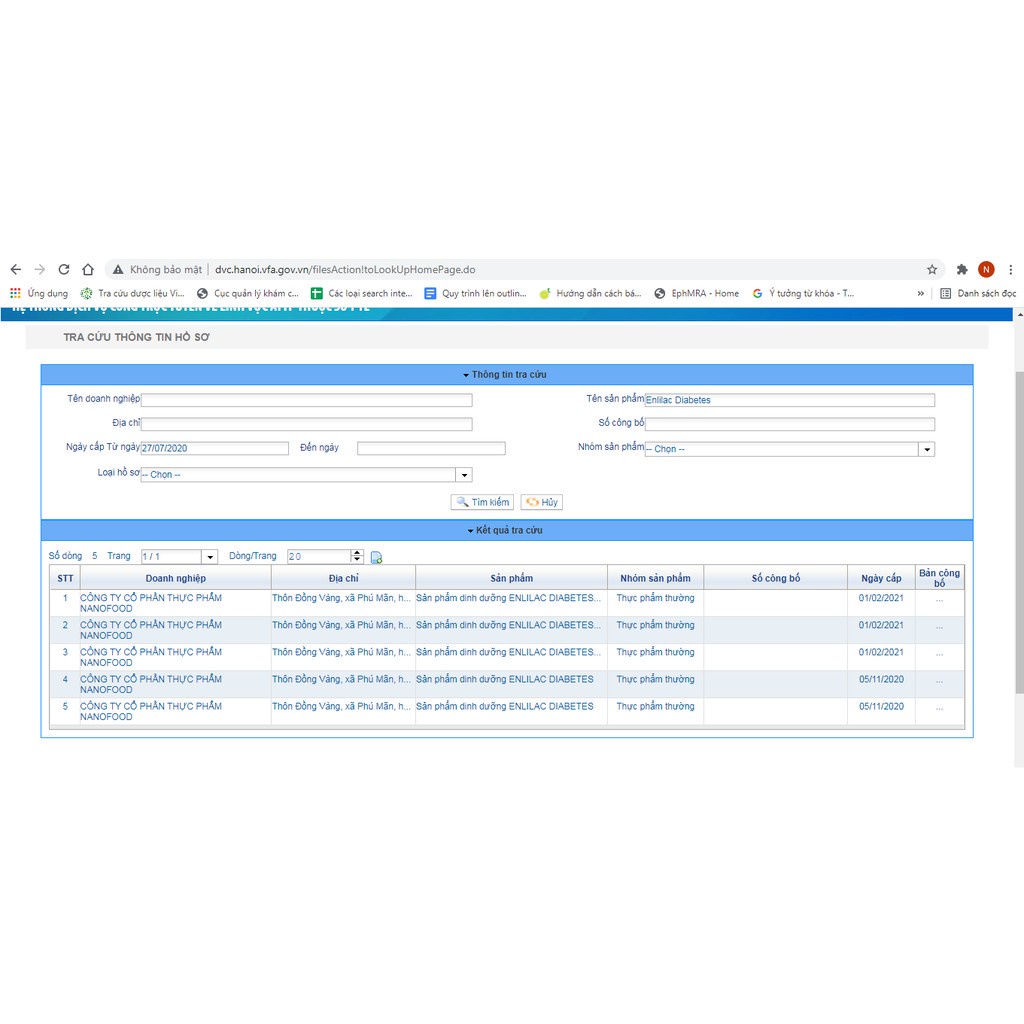The height and width of the screenshot is (1024, 1024).
Task: Reload the page
Action: click(64, 269)
